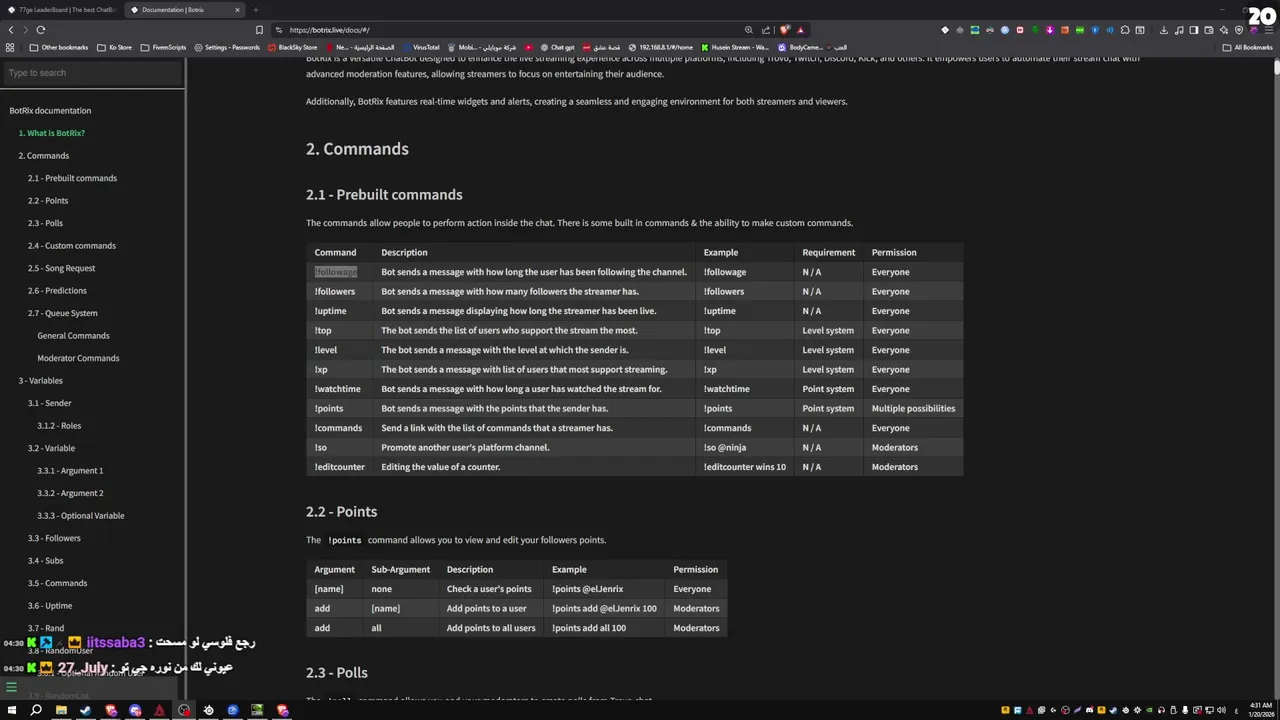Reload the Botrix documentation page
This screenshot has height=720, width=1280.
tap(40, 30)
